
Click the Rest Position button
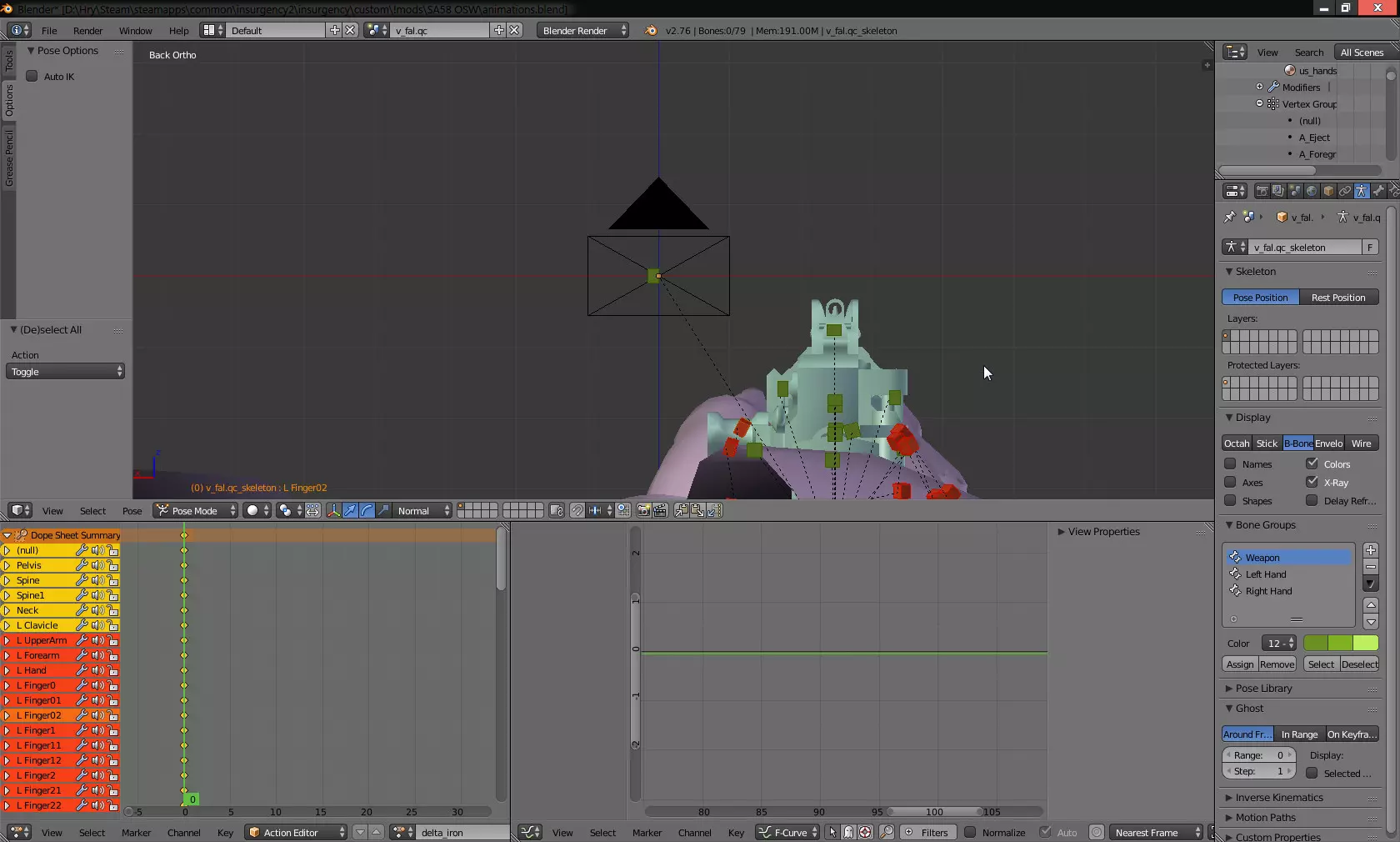pyautogui.click(x=1338, y=297)
